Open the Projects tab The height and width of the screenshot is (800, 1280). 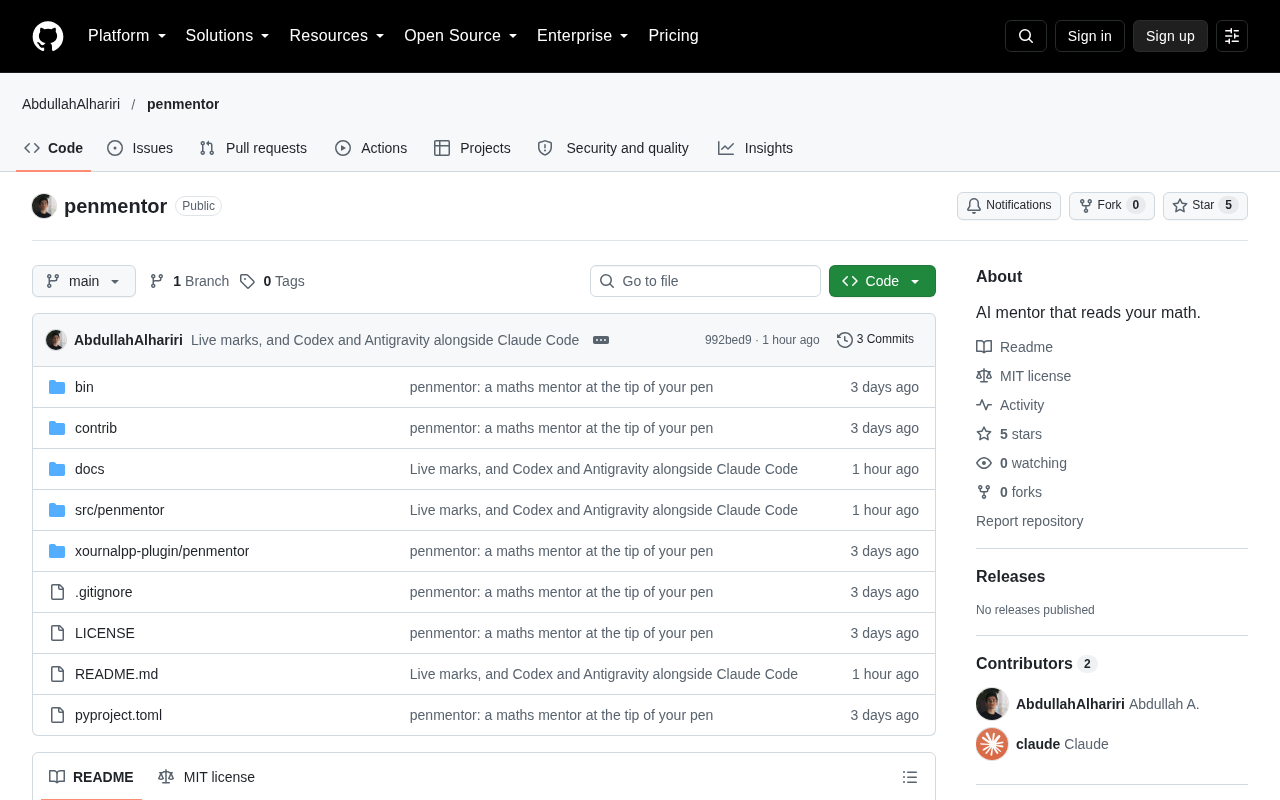(x=472, y=148)
